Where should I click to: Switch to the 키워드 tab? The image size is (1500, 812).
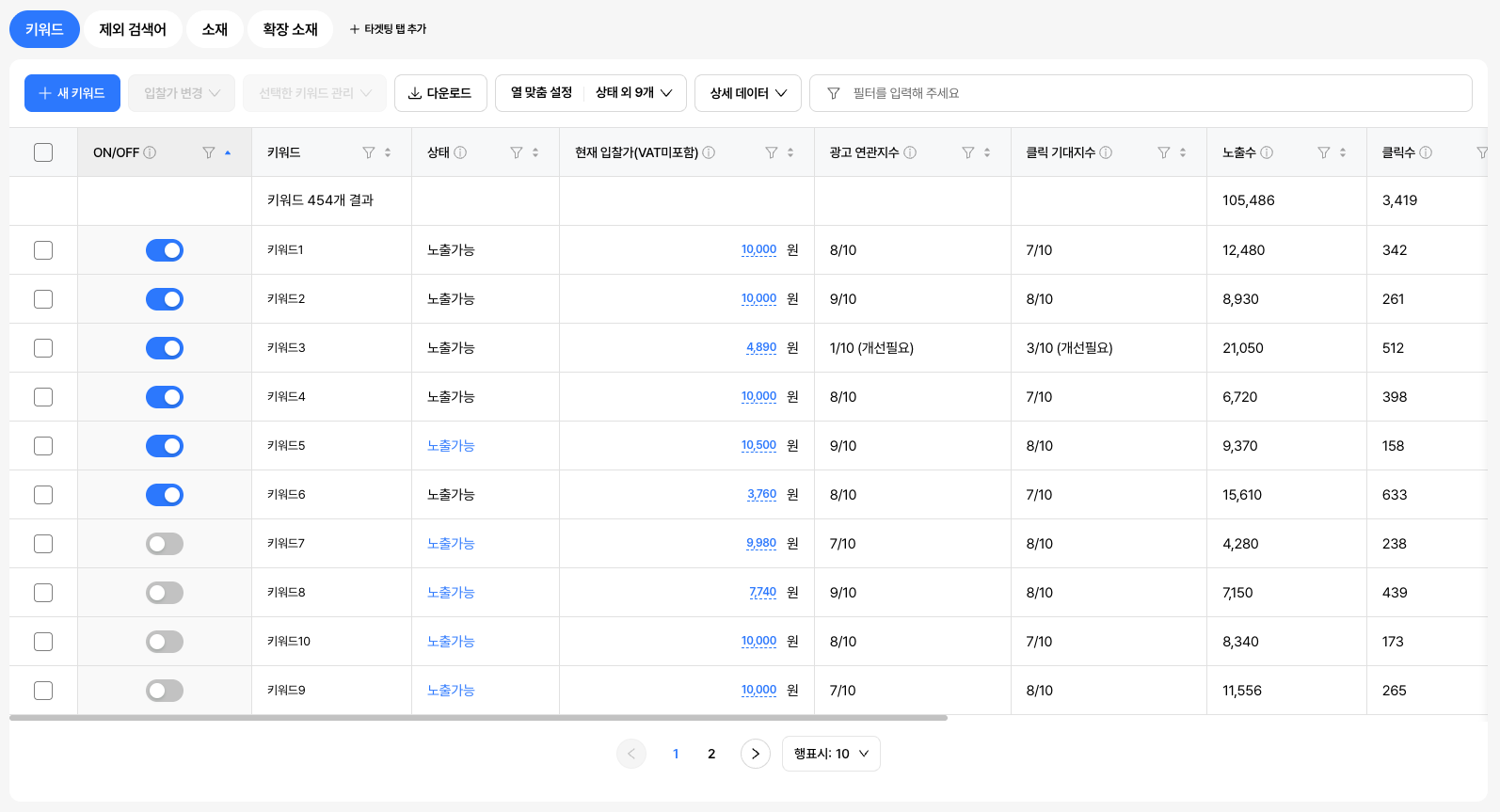[44, 29]
